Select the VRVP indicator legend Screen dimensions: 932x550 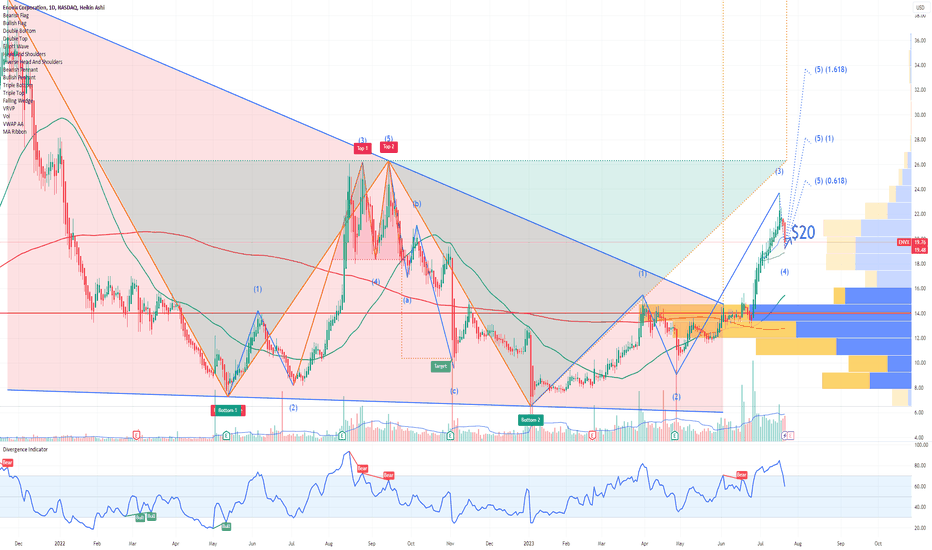tap(9, 108)
